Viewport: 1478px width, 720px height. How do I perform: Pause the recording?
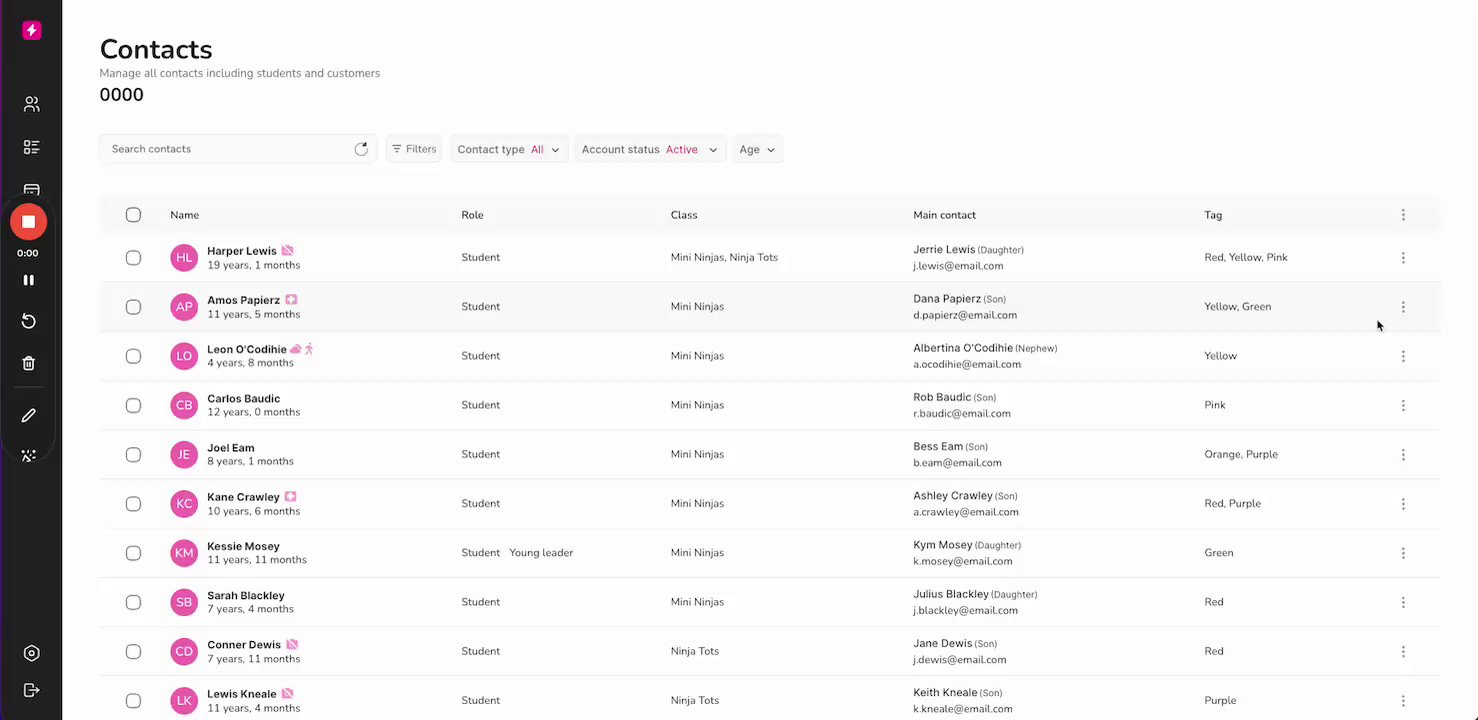[x=29, y=280]
